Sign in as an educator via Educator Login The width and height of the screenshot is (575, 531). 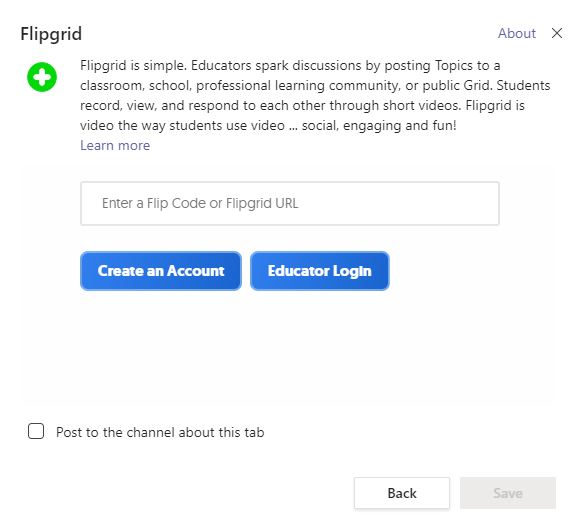(x=319, y=271)
